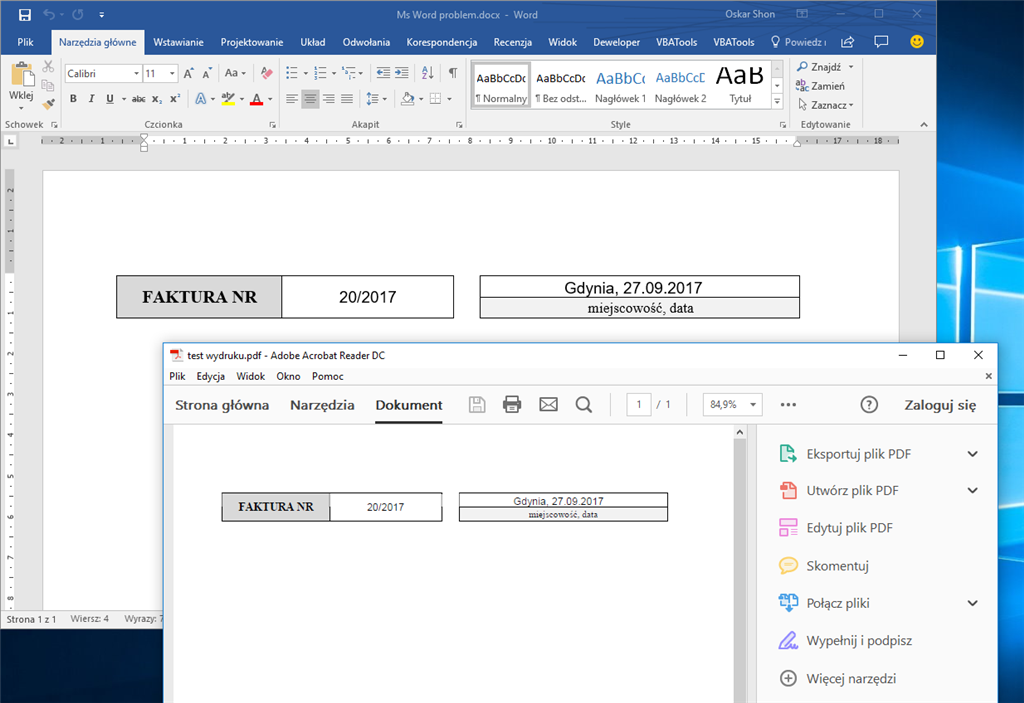Collapse the Word ribbon with the arrow
This screenshot has height=703, width=1024.
click(x=923, y=124)
